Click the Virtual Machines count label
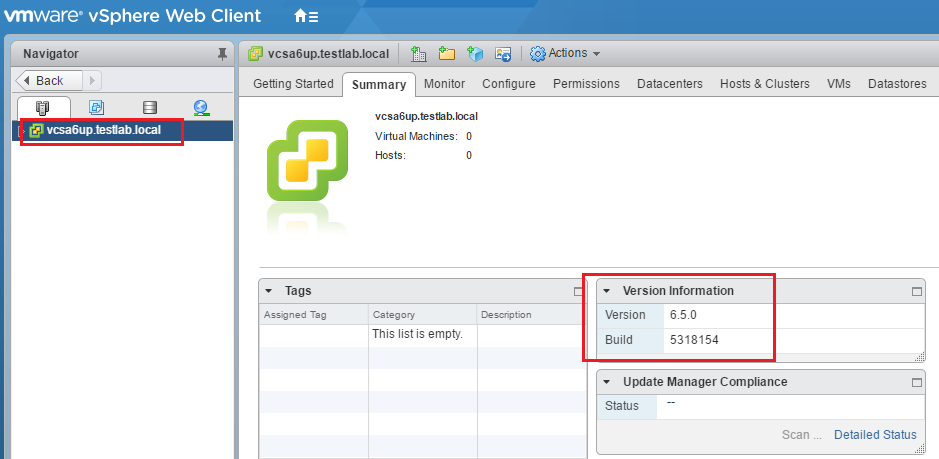Screen dimensions: 939x459 point(416,136)
